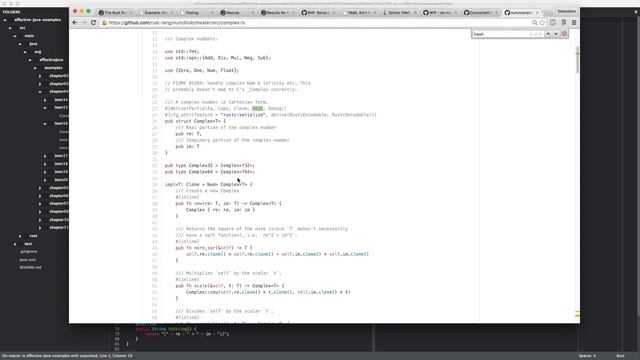Jump to next find result

pyautogui.click(x=556, y=34)
